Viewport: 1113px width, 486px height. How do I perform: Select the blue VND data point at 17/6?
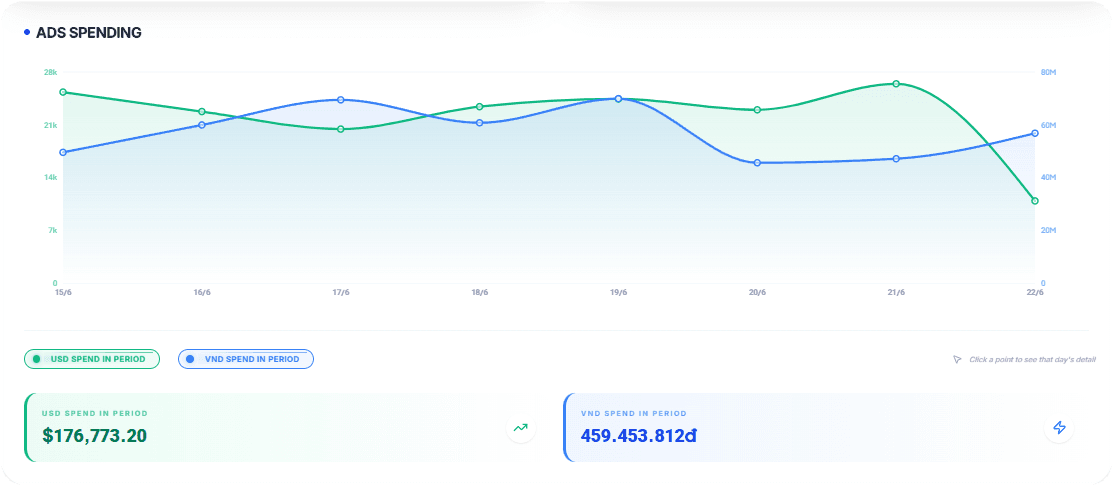(x=341, y=100)
